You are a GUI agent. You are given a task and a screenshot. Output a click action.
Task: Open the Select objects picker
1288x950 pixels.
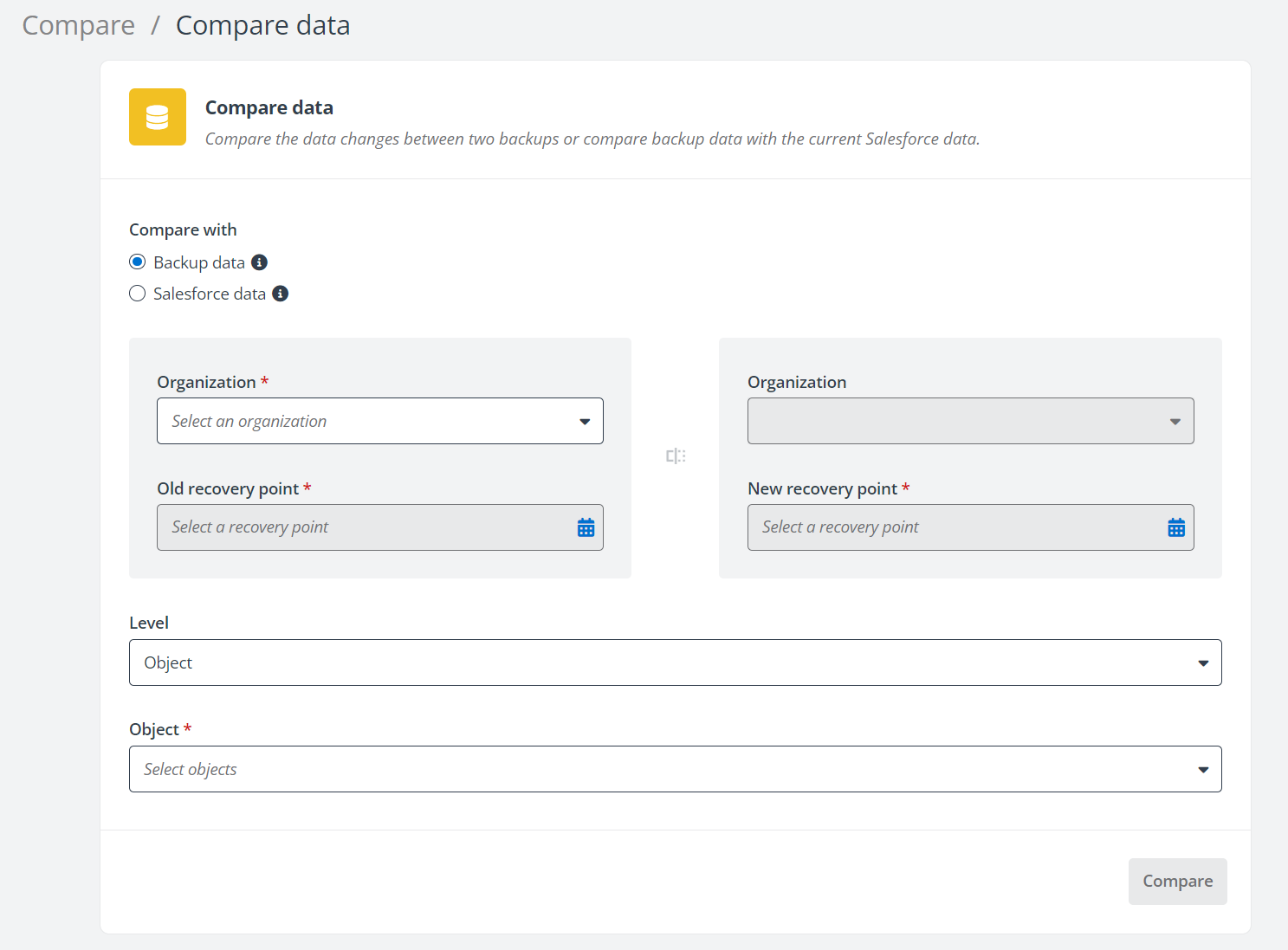point(676,769)
